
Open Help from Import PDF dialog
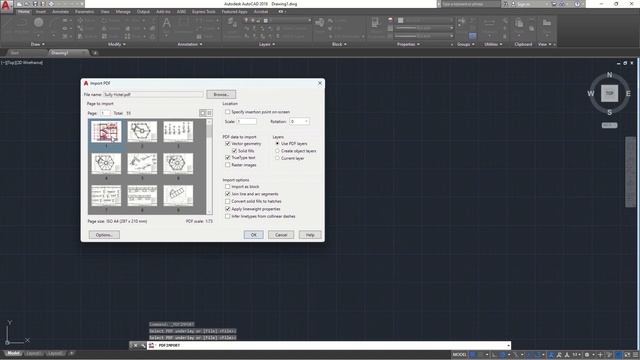point(310,235)
